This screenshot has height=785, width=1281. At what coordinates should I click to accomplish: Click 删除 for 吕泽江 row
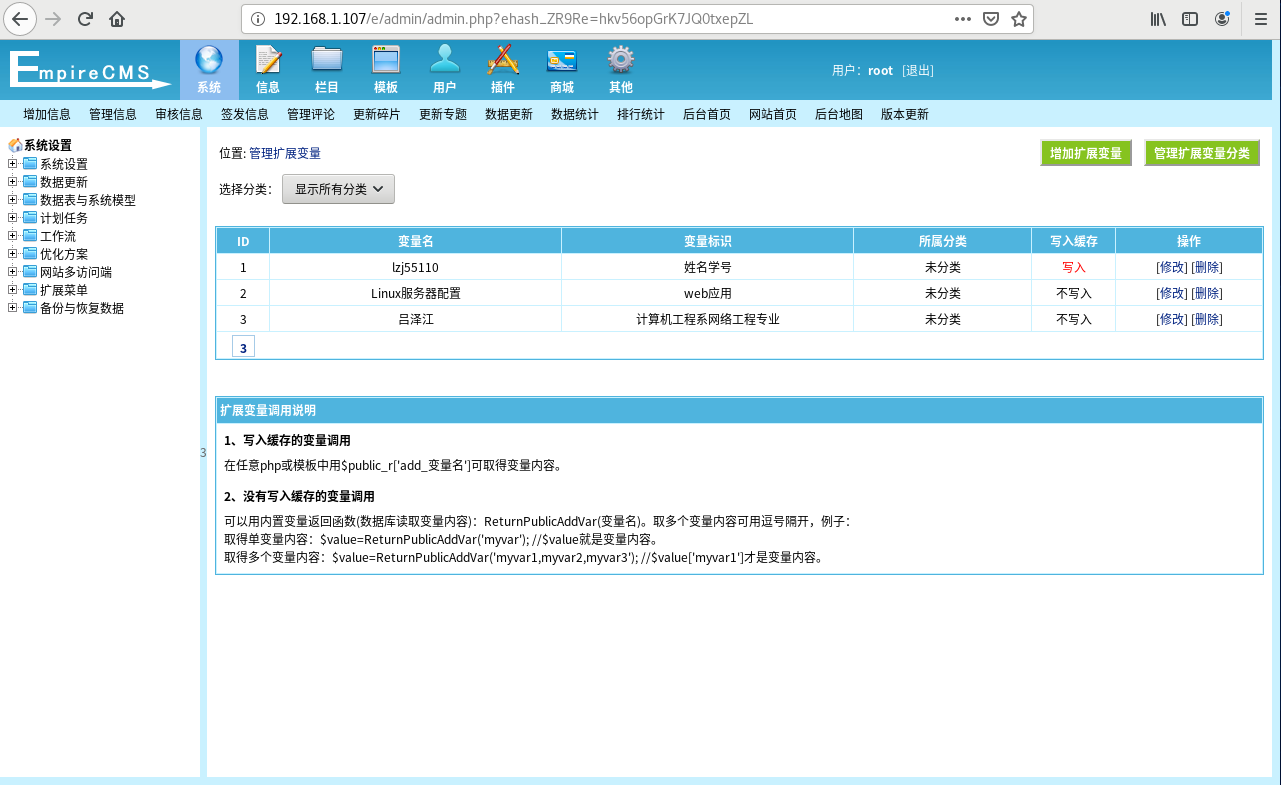(1207, 320)
